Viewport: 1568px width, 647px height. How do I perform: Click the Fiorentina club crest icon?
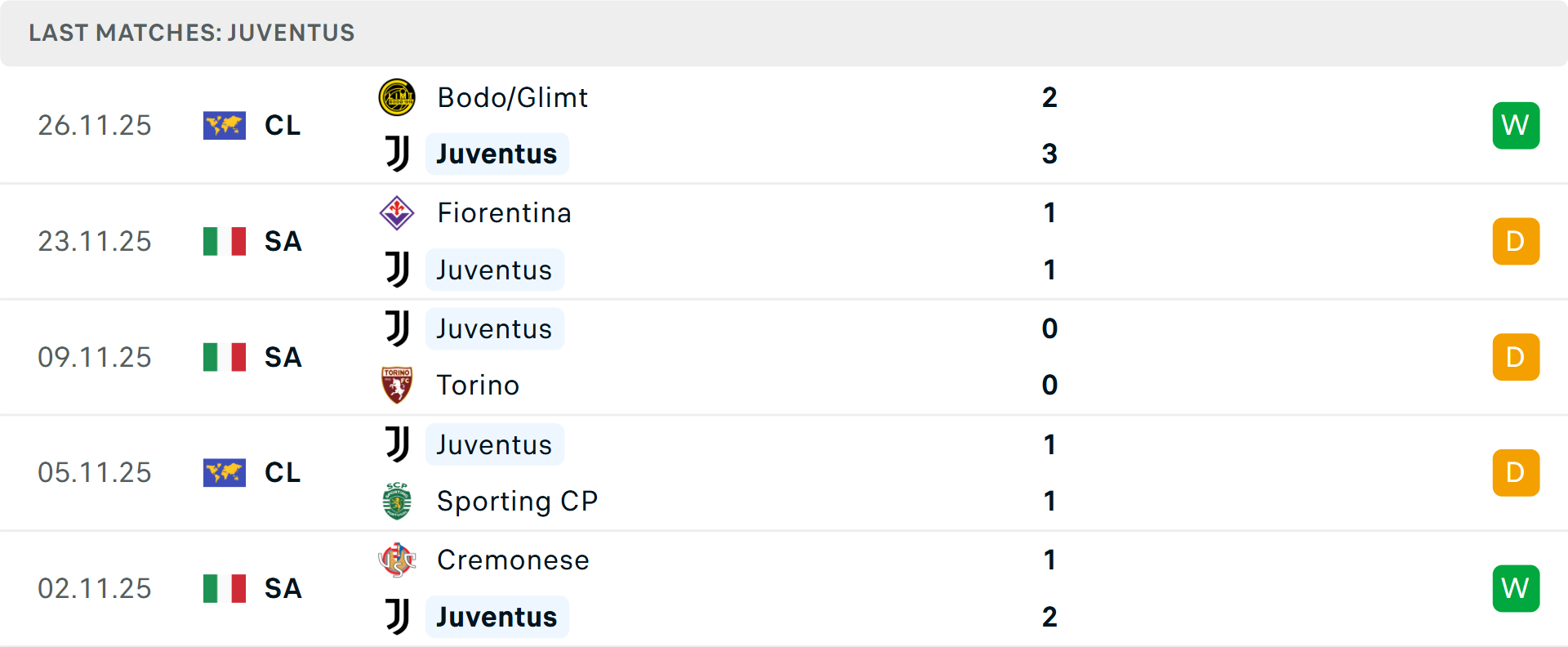tap(397, 213)
